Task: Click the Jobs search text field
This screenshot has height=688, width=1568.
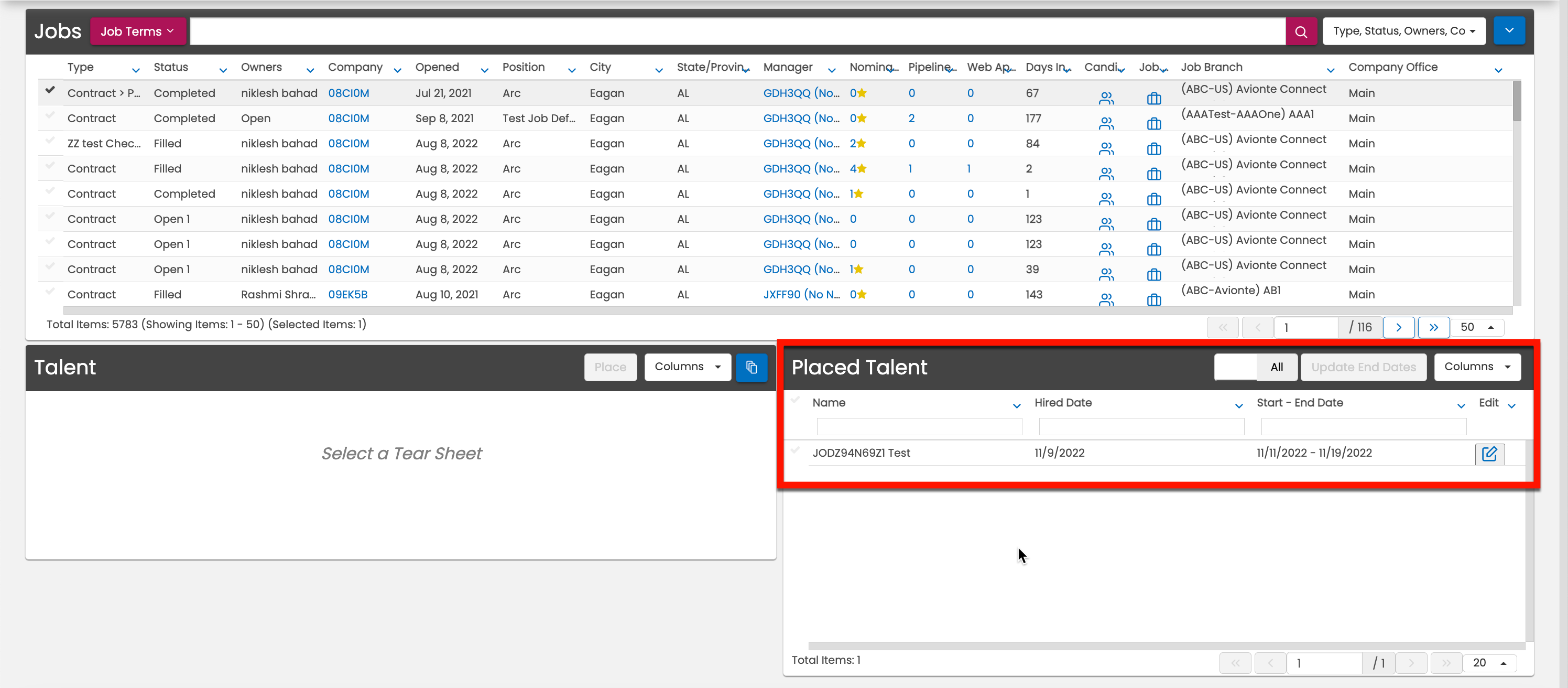Action: point(737,31)
